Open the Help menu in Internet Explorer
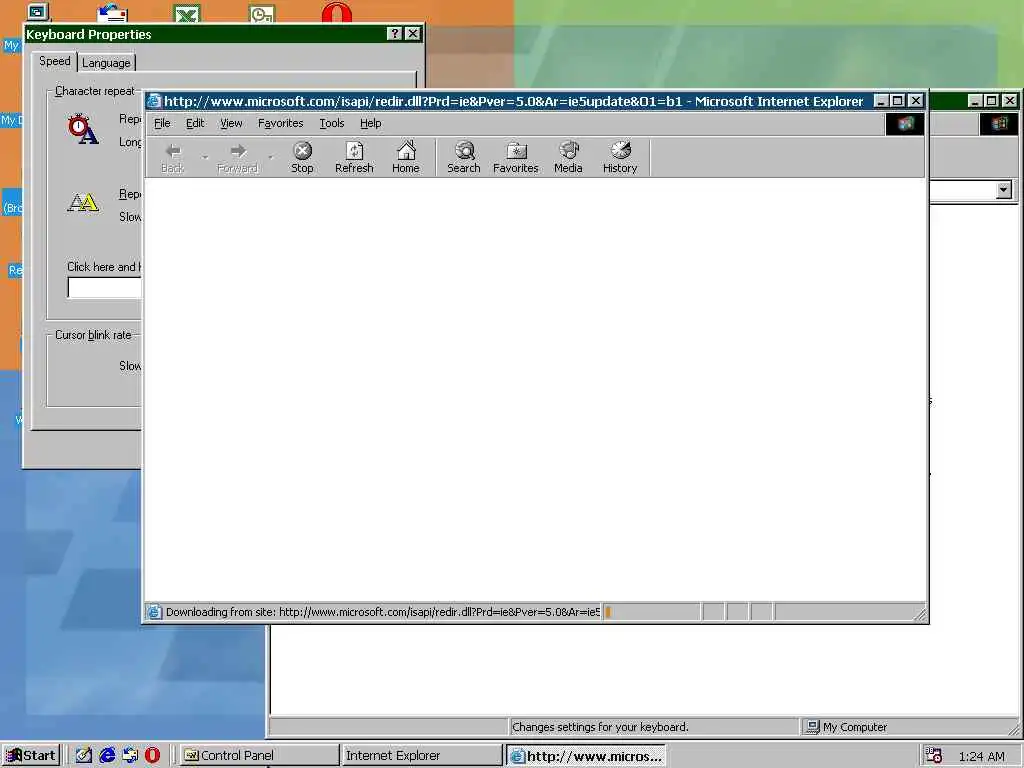This screenshot has height=768, width=1024. pyautogui.click(x=370, y=123)
